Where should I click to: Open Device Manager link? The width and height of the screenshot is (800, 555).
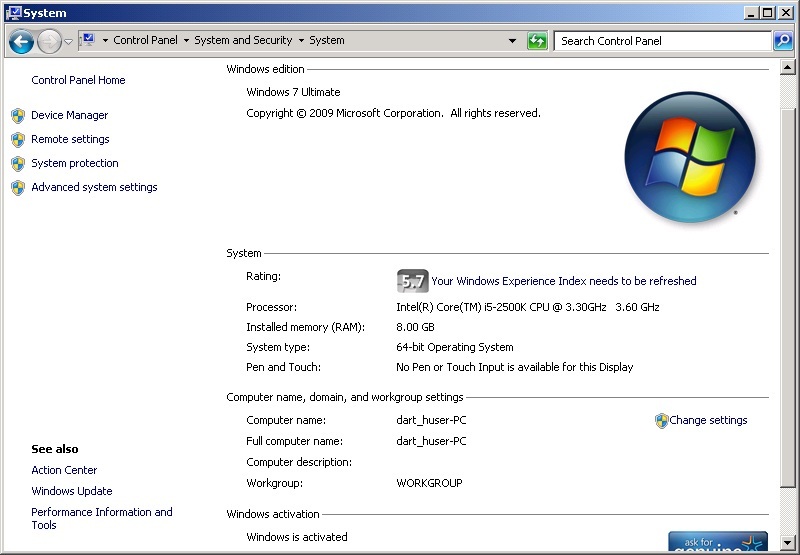coord(69,115)
